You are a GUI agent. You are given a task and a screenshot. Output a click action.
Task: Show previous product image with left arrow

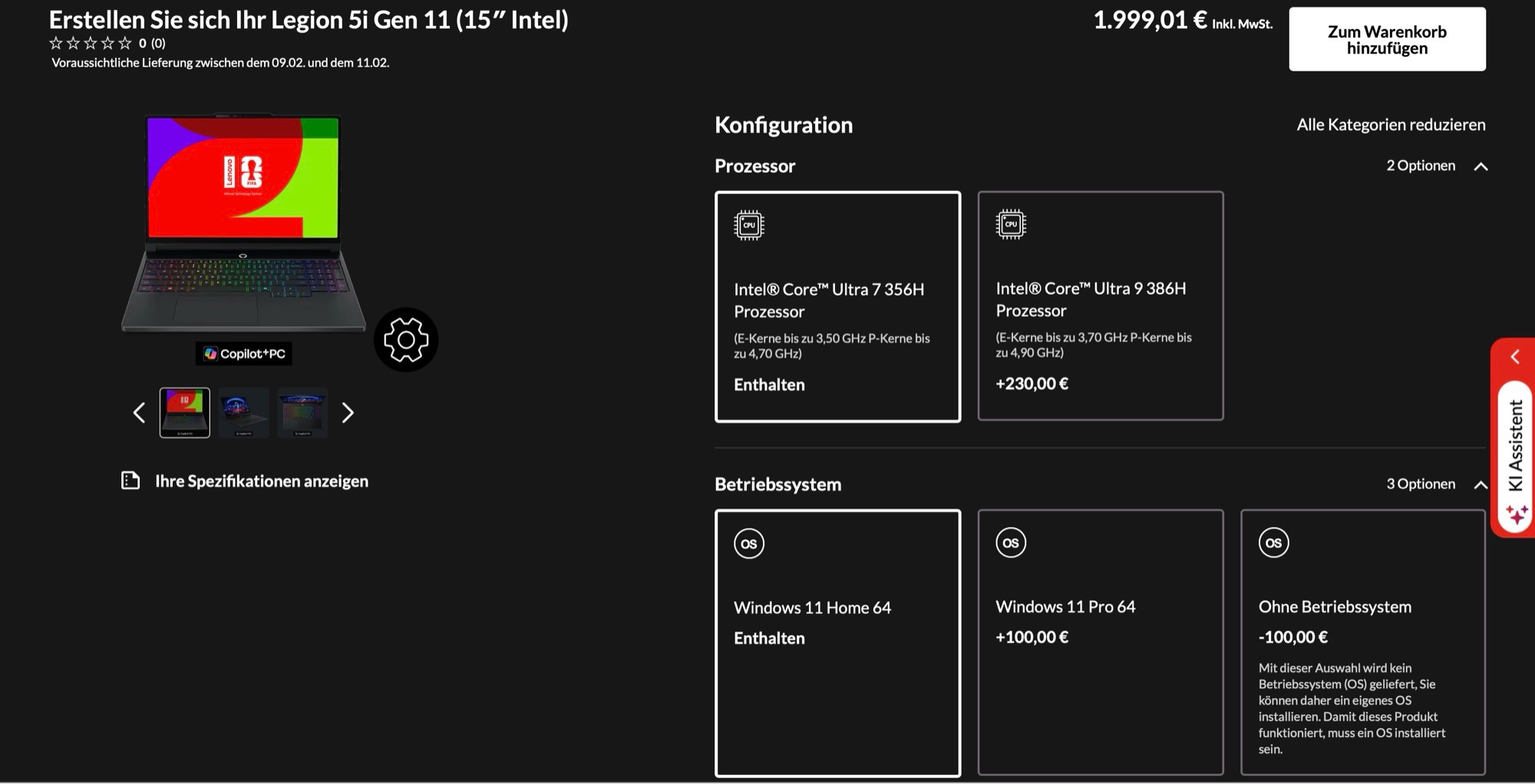[139, 413]
